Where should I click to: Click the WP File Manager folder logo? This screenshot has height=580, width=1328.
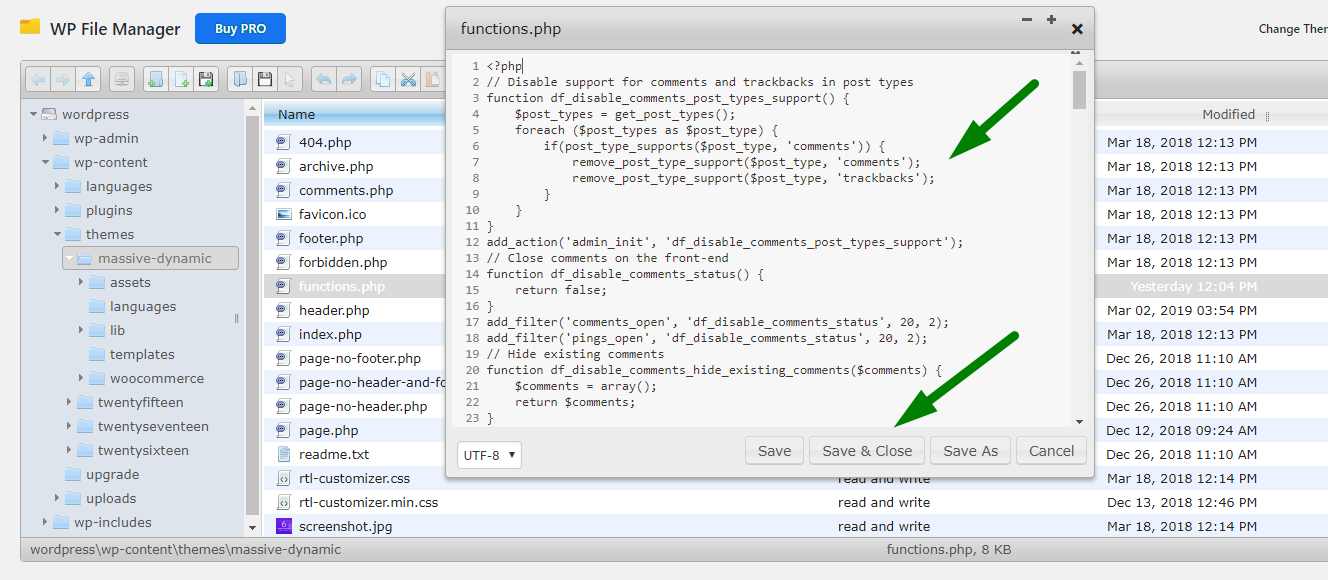30,27
